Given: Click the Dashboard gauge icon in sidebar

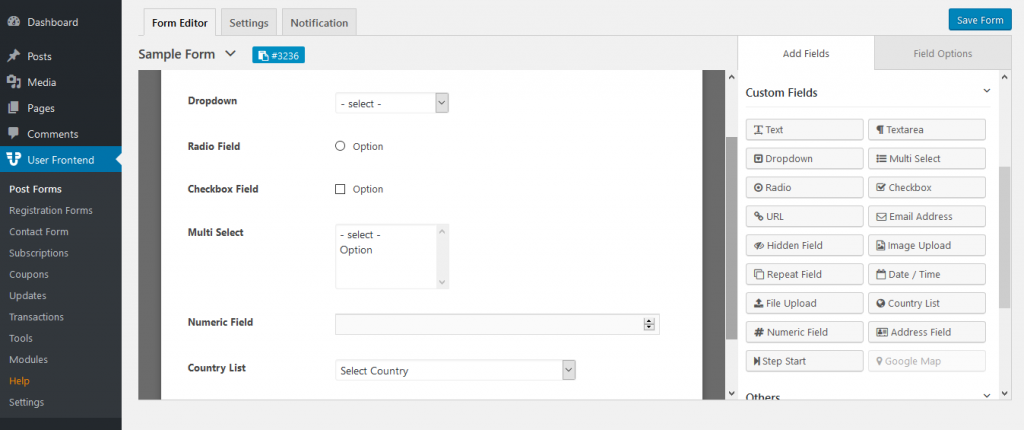Looking at the screenshot, I should (x=14, y=22).
